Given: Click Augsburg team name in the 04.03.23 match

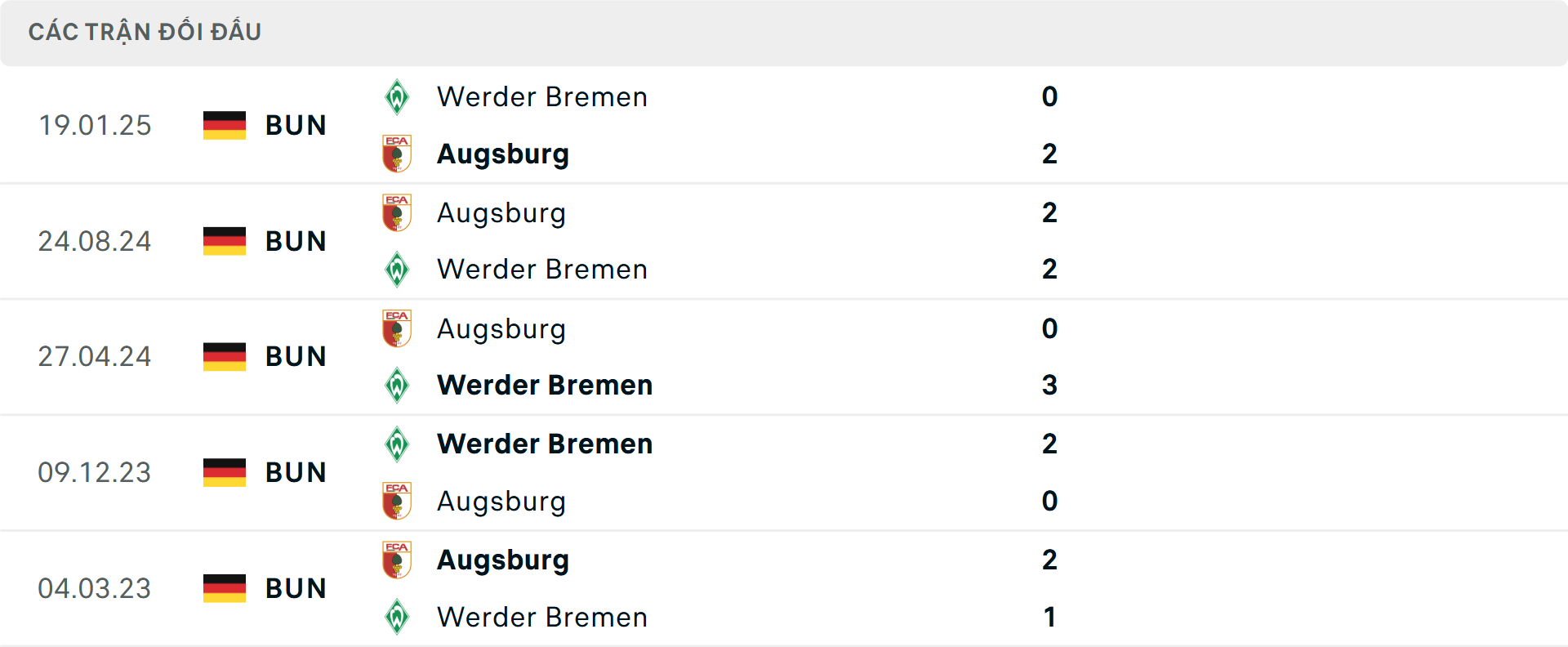Looking at the screenshot, I should (503, 560).
